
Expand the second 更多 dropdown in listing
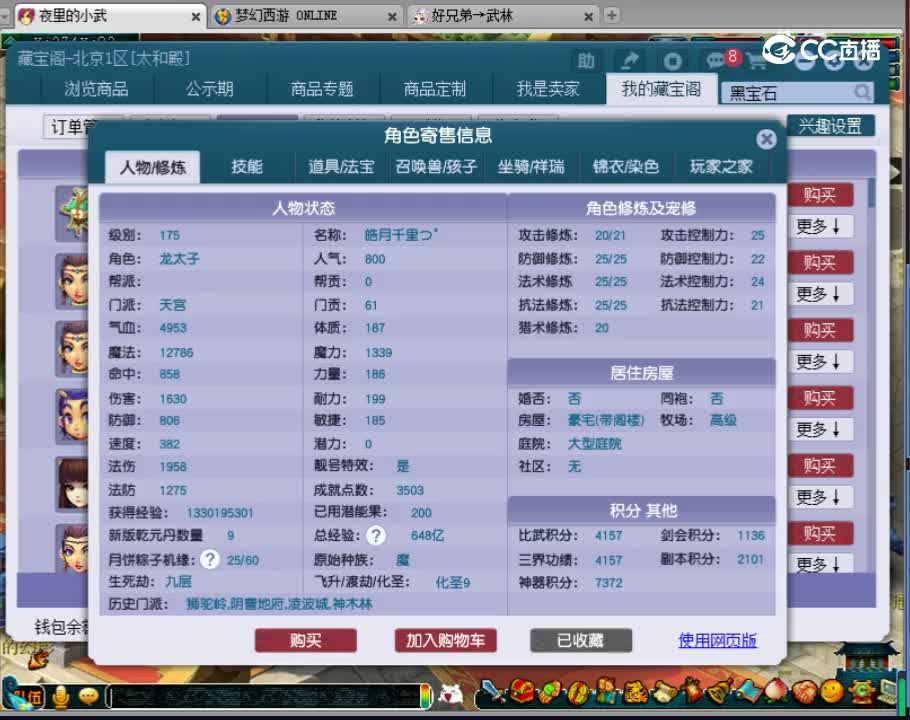click(819, 294)
